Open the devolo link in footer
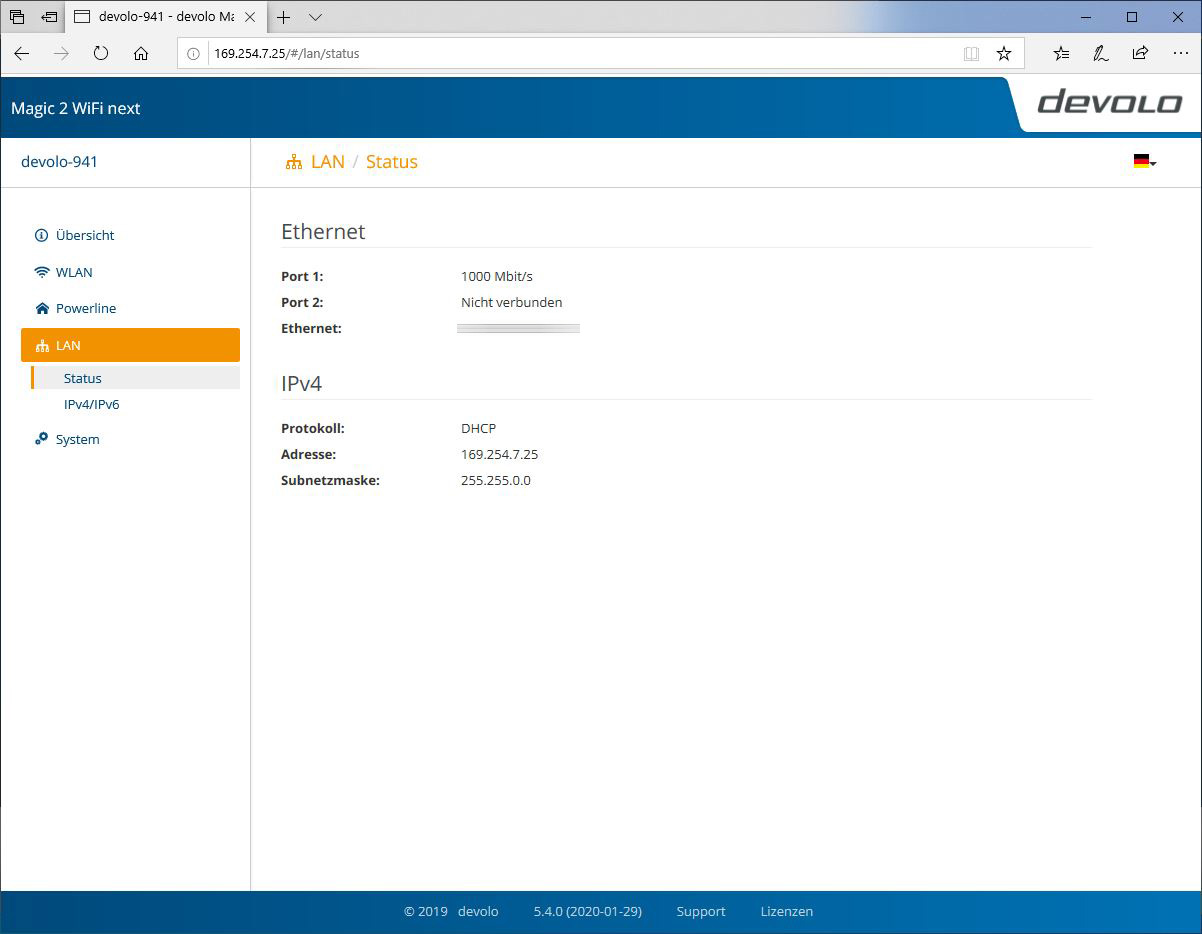Image resolution: width=1202 pixels, height=934 pixels. [x=478, y=911]
